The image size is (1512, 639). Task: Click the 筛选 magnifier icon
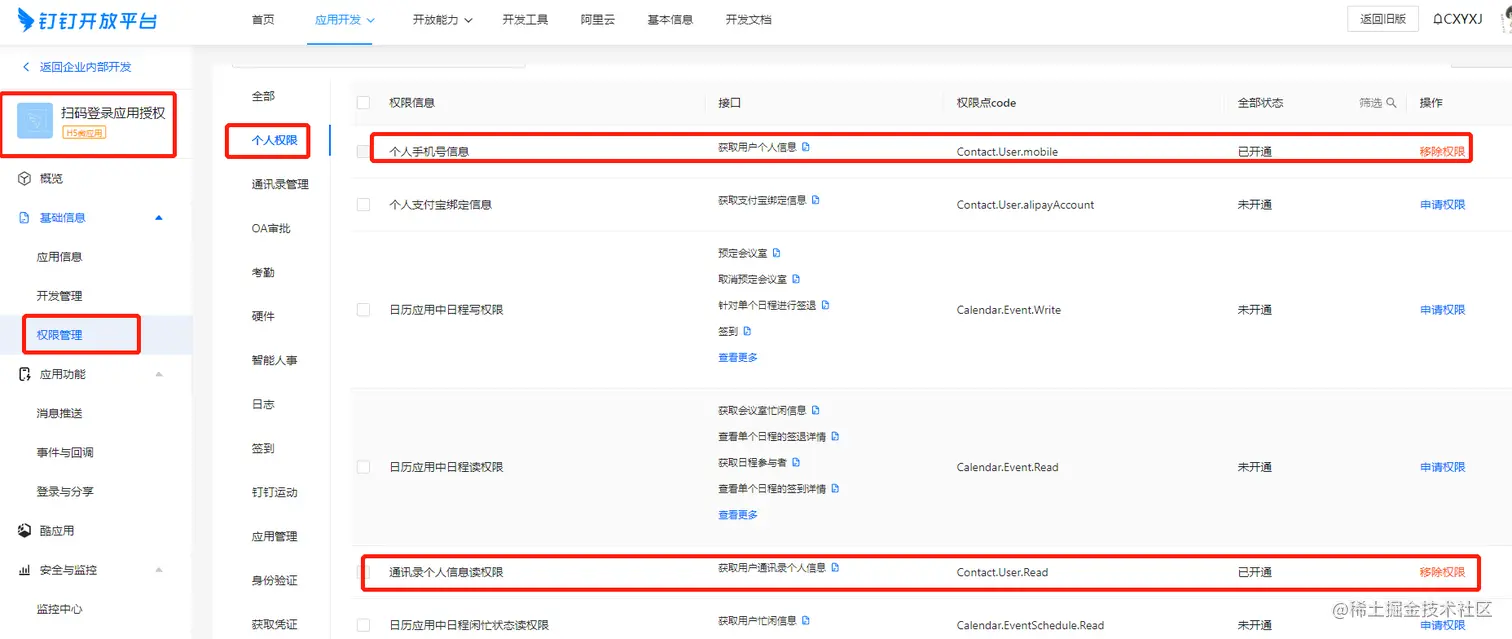pyautogui.click(x=1391, y=103)
